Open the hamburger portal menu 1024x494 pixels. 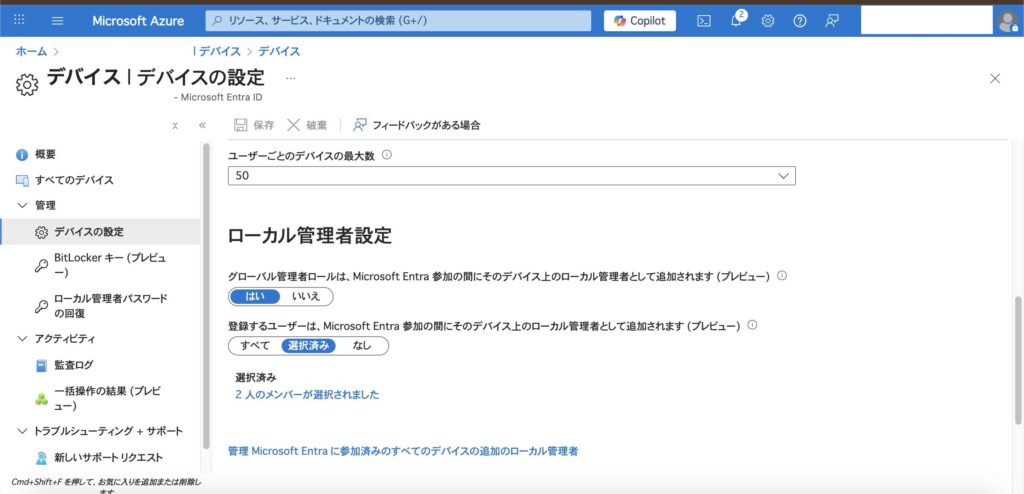[x=57, y=20]
